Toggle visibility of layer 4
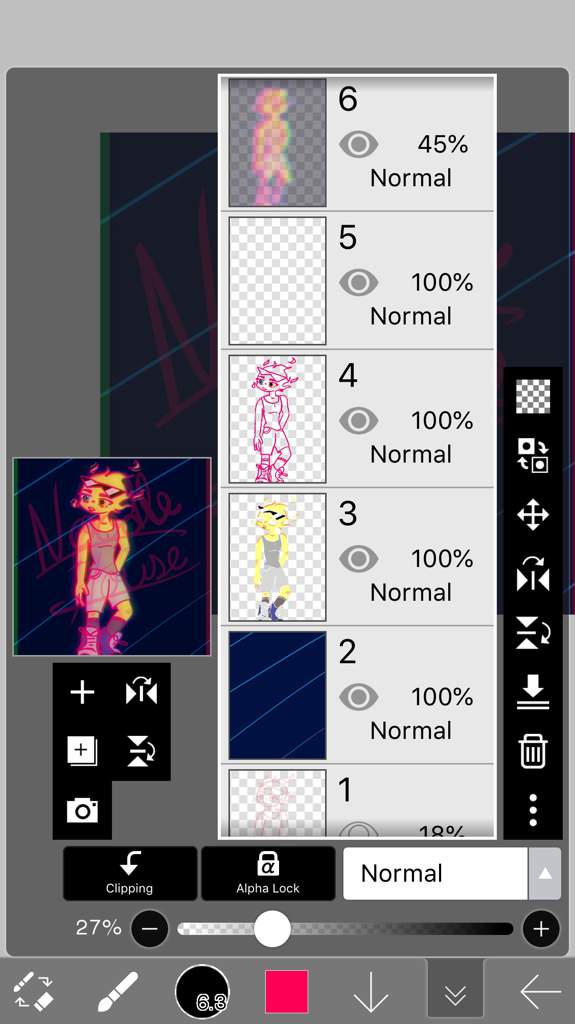 pos(358,421)
